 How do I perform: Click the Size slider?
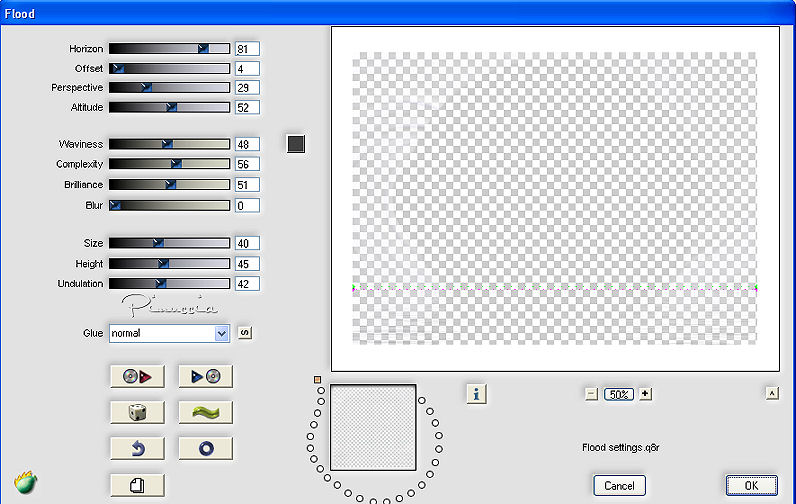pyautogui.click(x=170, y=243)
